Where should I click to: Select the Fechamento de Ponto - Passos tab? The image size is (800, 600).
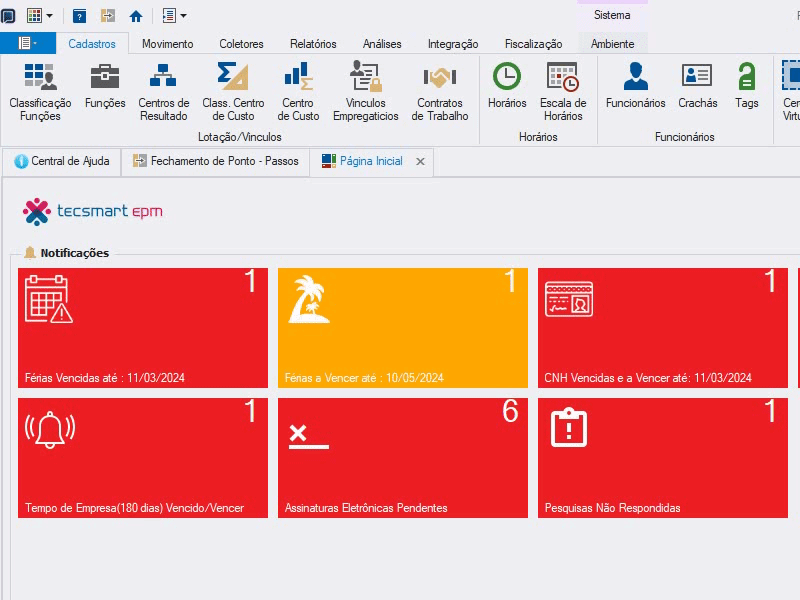[215, 161]
